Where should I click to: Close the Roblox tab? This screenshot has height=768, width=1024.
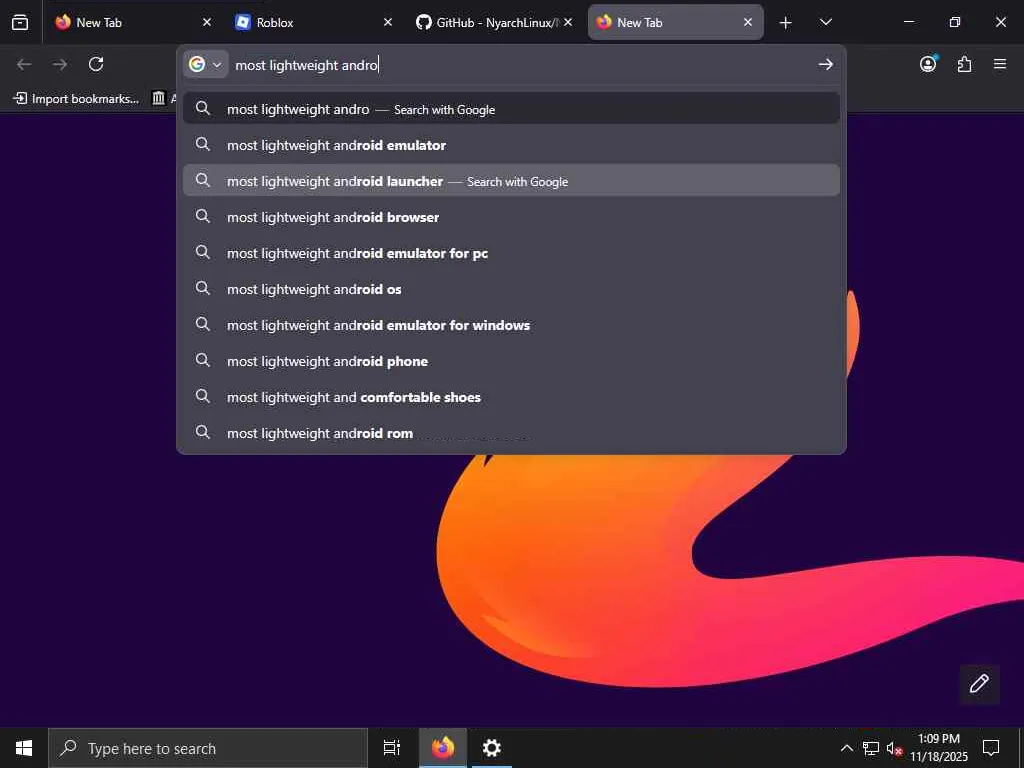(388, 22)
